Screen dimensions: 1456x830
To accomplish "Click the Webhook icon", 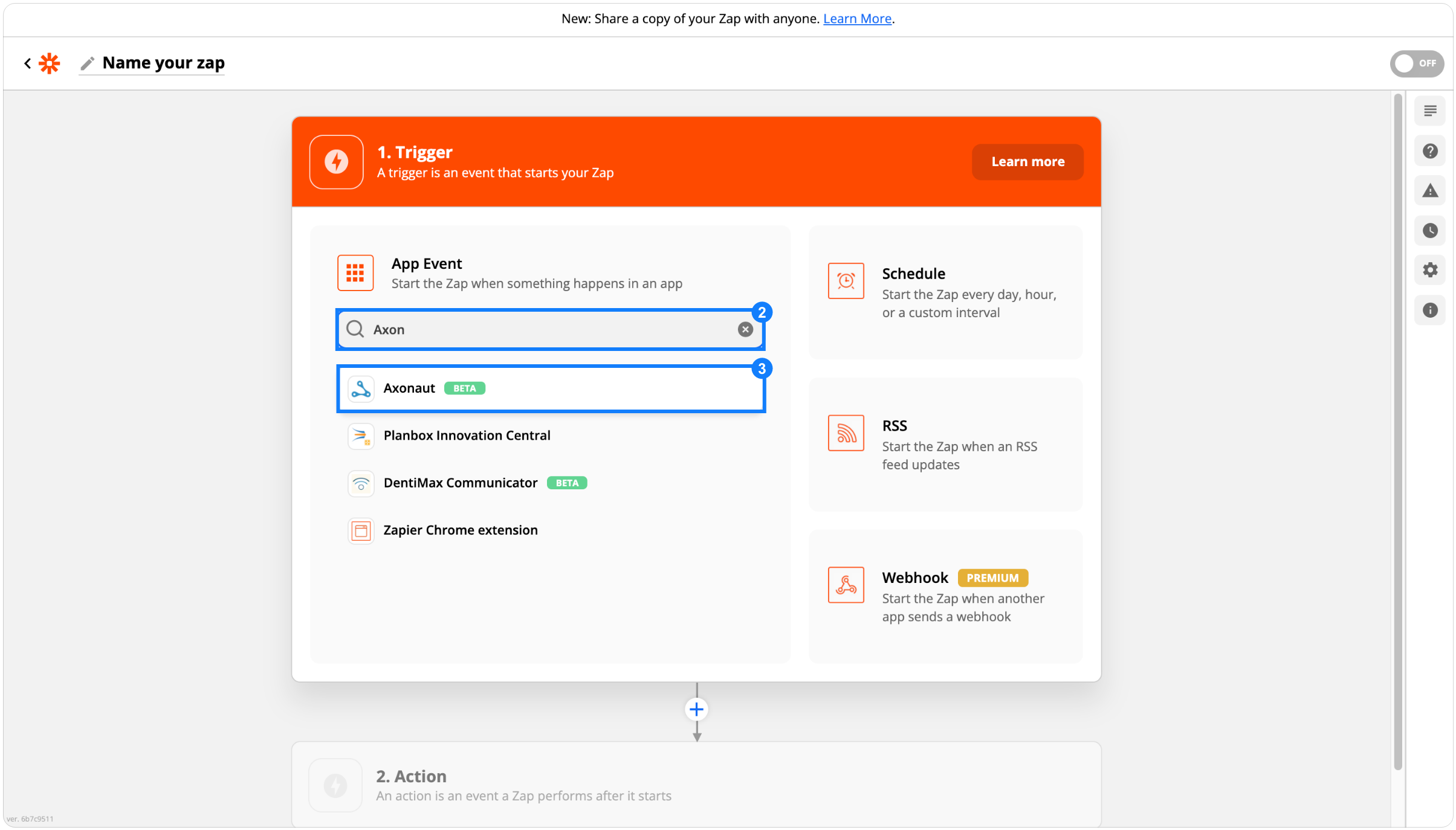I will tap(846, 585).
